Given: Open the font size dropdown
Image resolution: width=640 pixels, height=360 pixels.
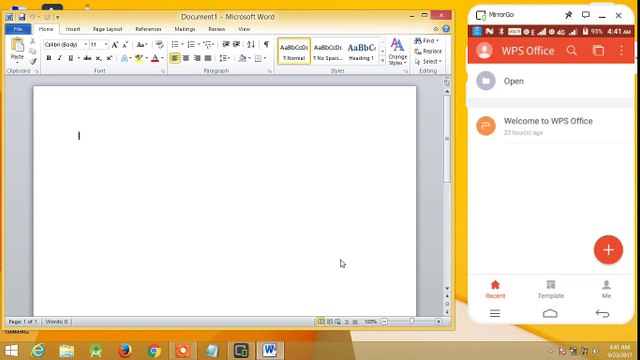Looking at the screenshot, I should coord(106,44).
